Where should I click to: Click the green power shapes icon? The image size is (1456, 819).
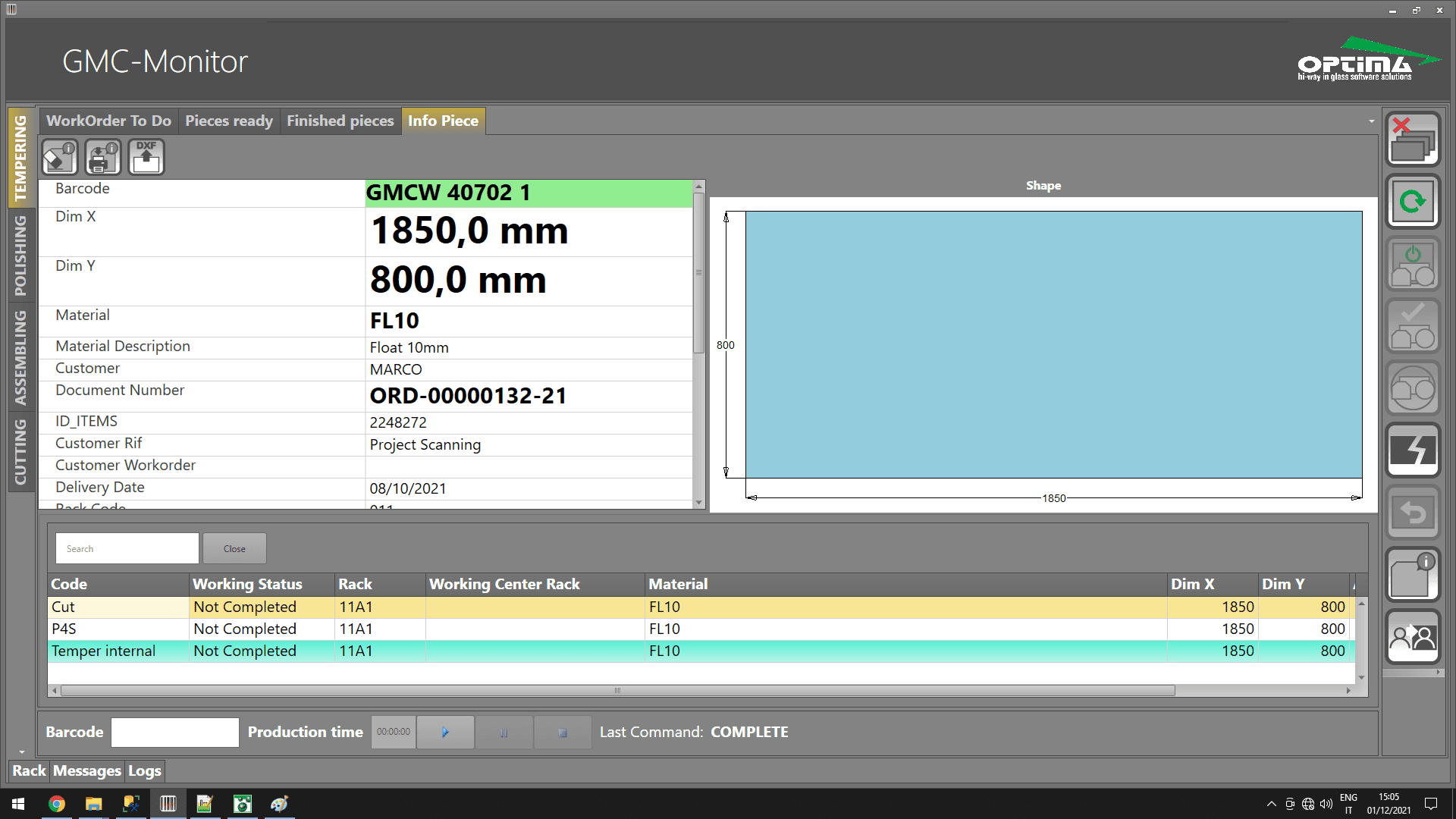1414,264
